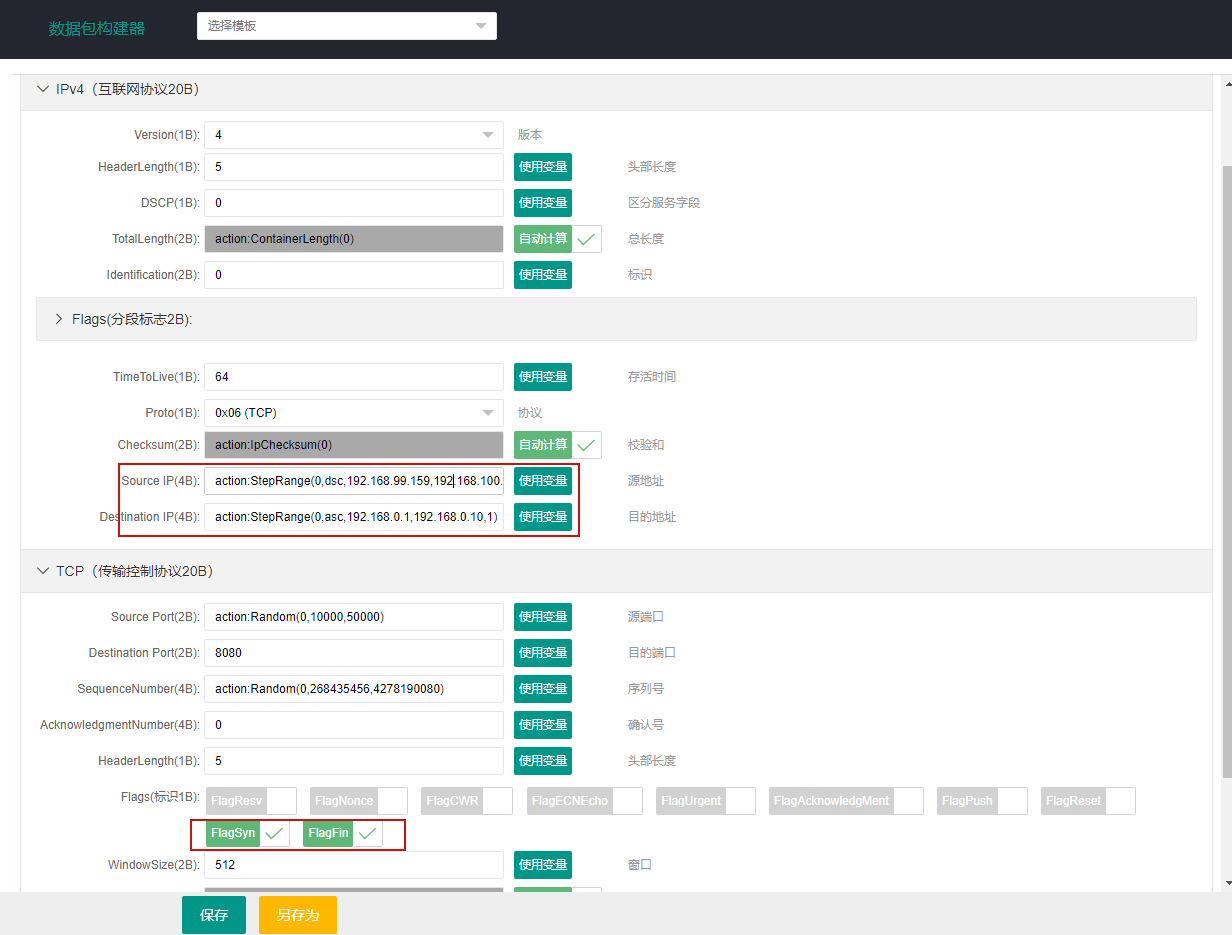This screenshot has width=1232, height=935.
Task: Enable the FlagAcknowledgMent flag
Action: pyautogui.click(x=908, y=801)
